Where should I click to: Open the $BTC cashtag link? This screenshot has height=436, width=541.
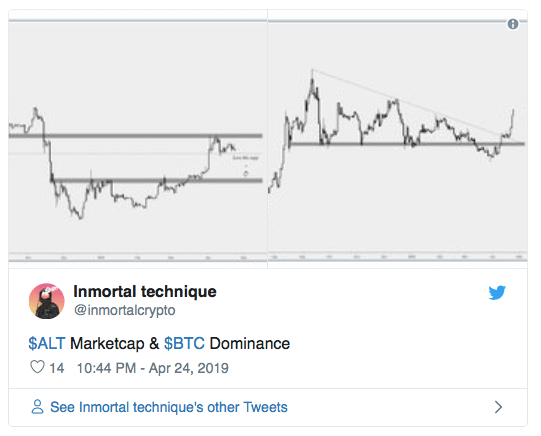pos(184,344)
